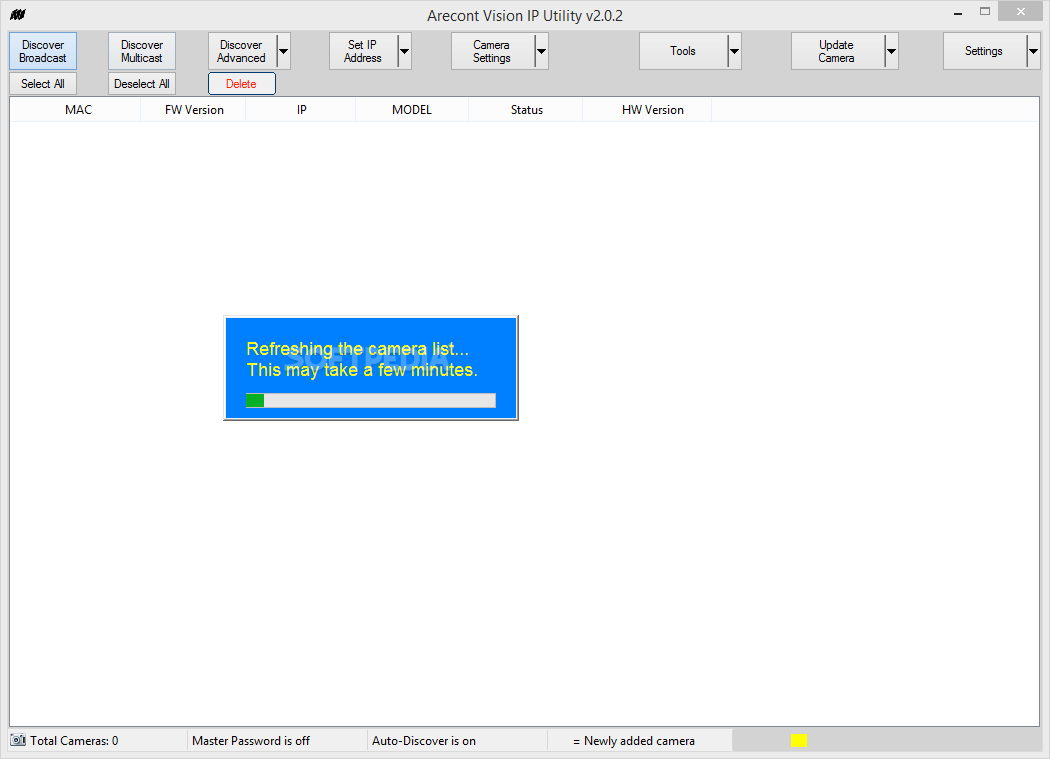Select All cameras
This screenshot has height=759, width=1050.
tap(43, 84)
